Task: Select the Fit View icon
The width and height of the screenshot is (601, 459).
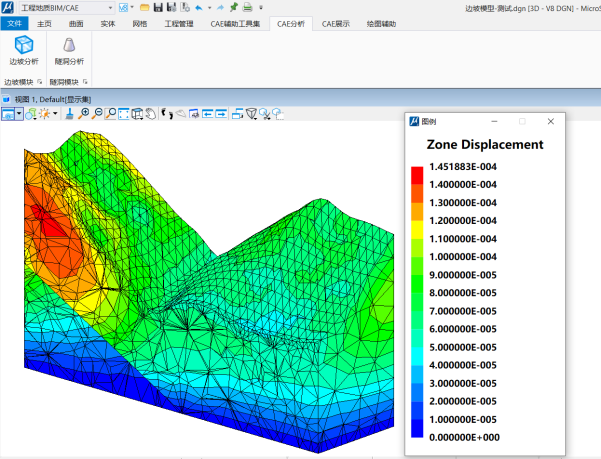Action: [x=124, y=114]
